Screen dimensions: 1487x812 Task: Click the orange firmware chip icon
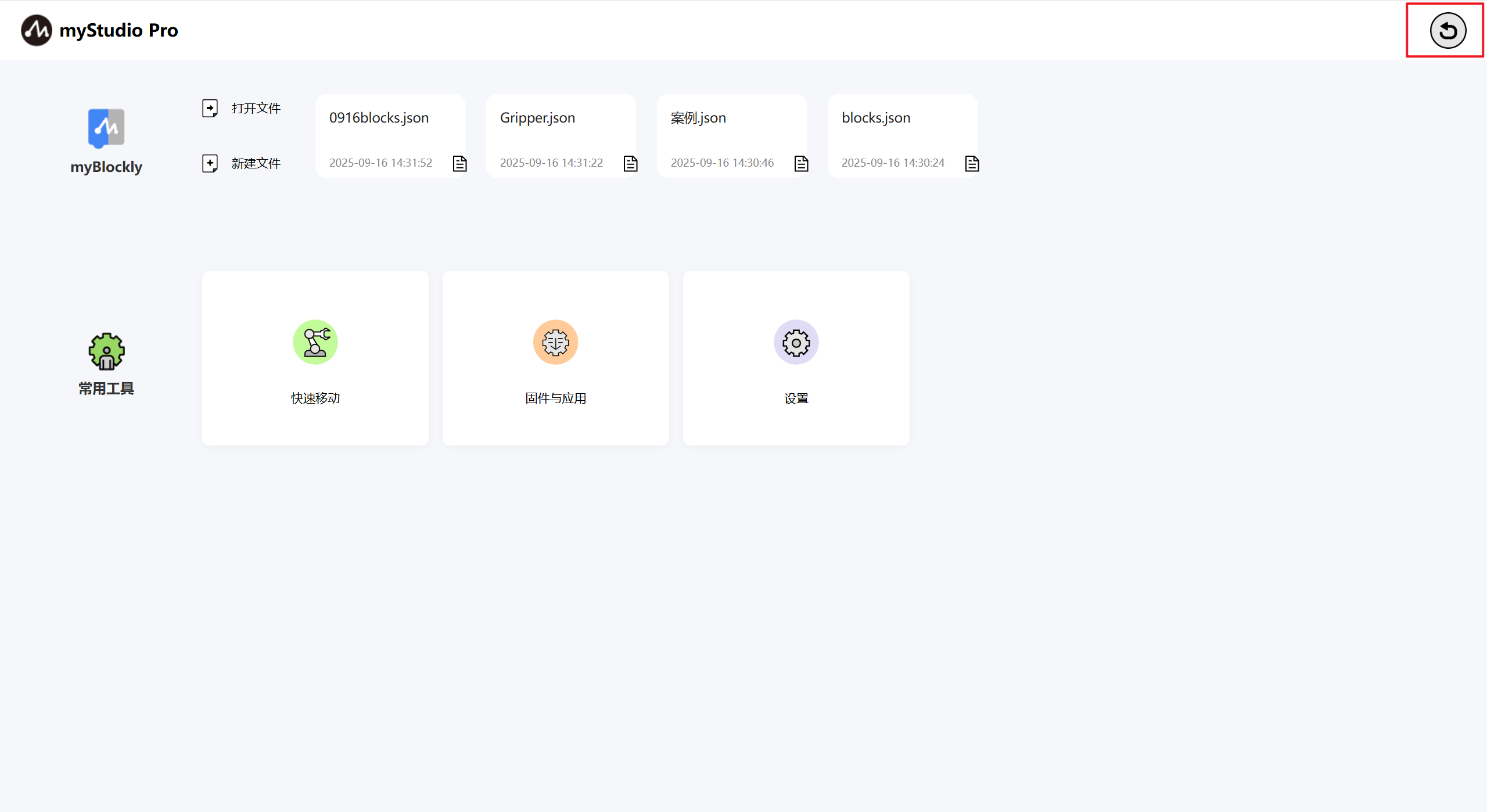point(555,342)
